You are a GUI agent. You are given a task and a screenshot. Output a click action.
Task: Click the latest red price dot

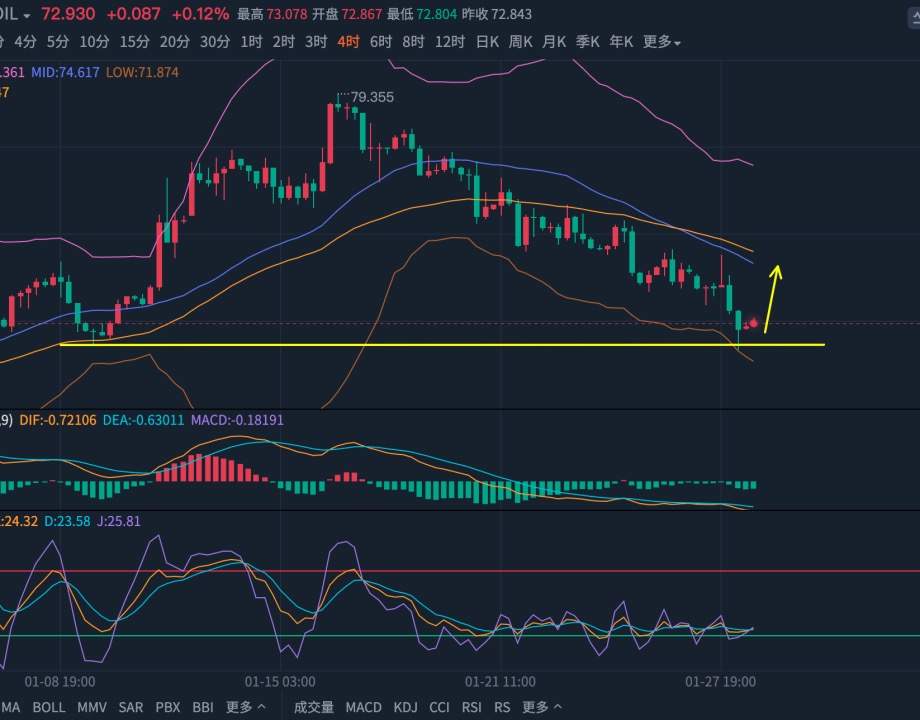pyautogui.click(x=753, y=323)
